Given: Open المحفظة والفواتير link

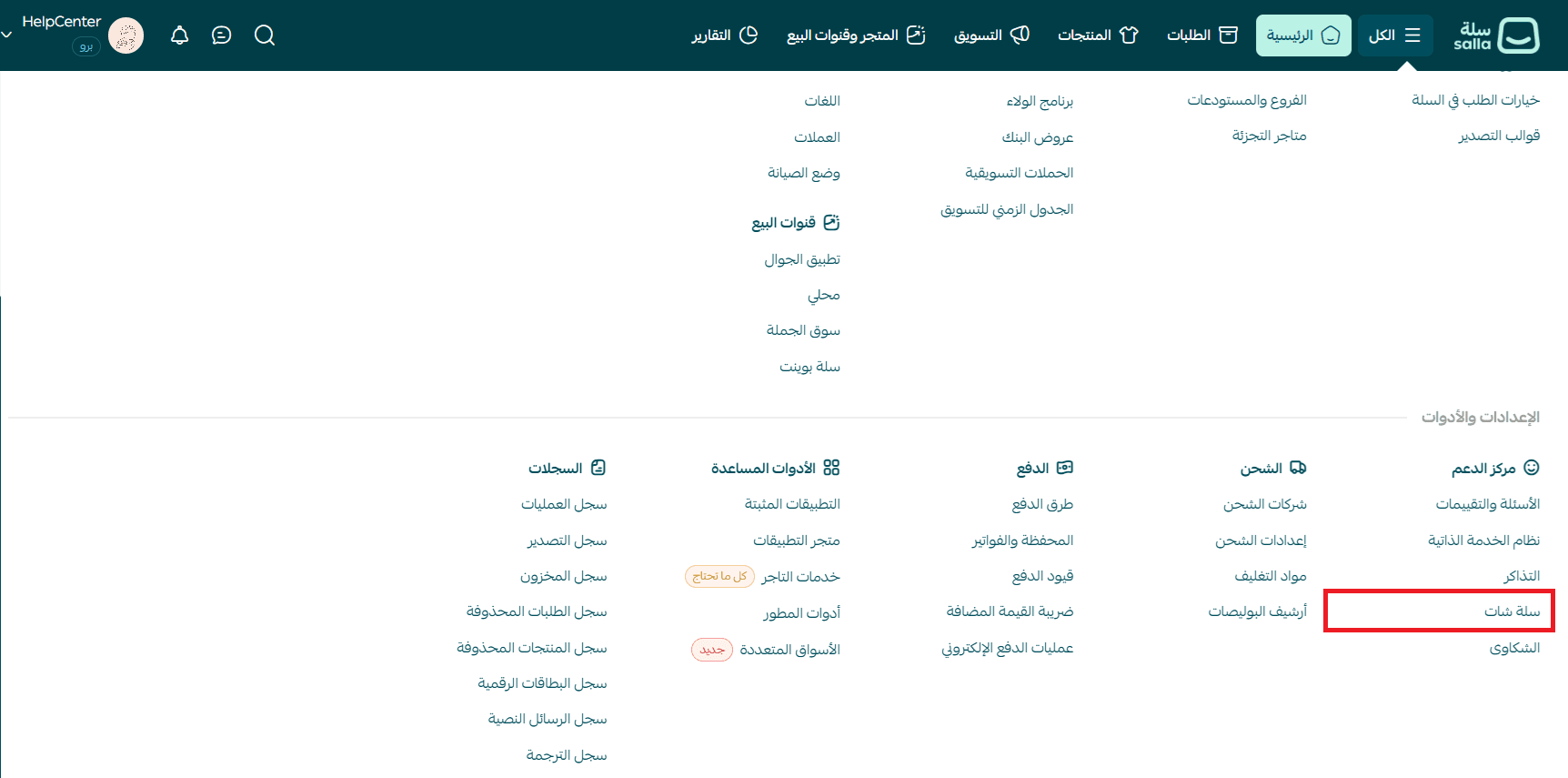Looking at the screenshot, I should coord(1022,541).
